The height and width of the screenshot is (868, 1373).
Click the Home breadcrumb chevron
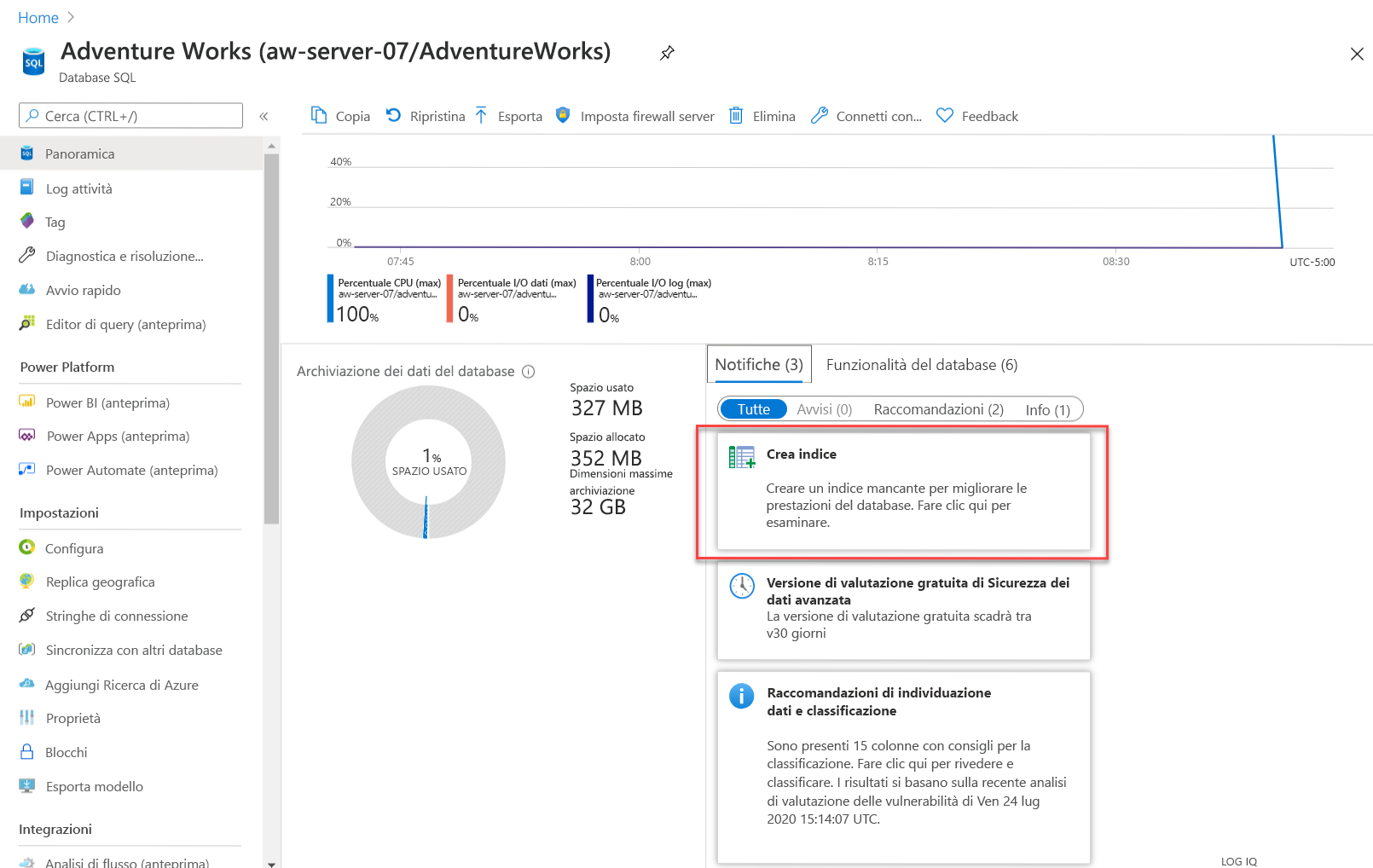[71, 17]
